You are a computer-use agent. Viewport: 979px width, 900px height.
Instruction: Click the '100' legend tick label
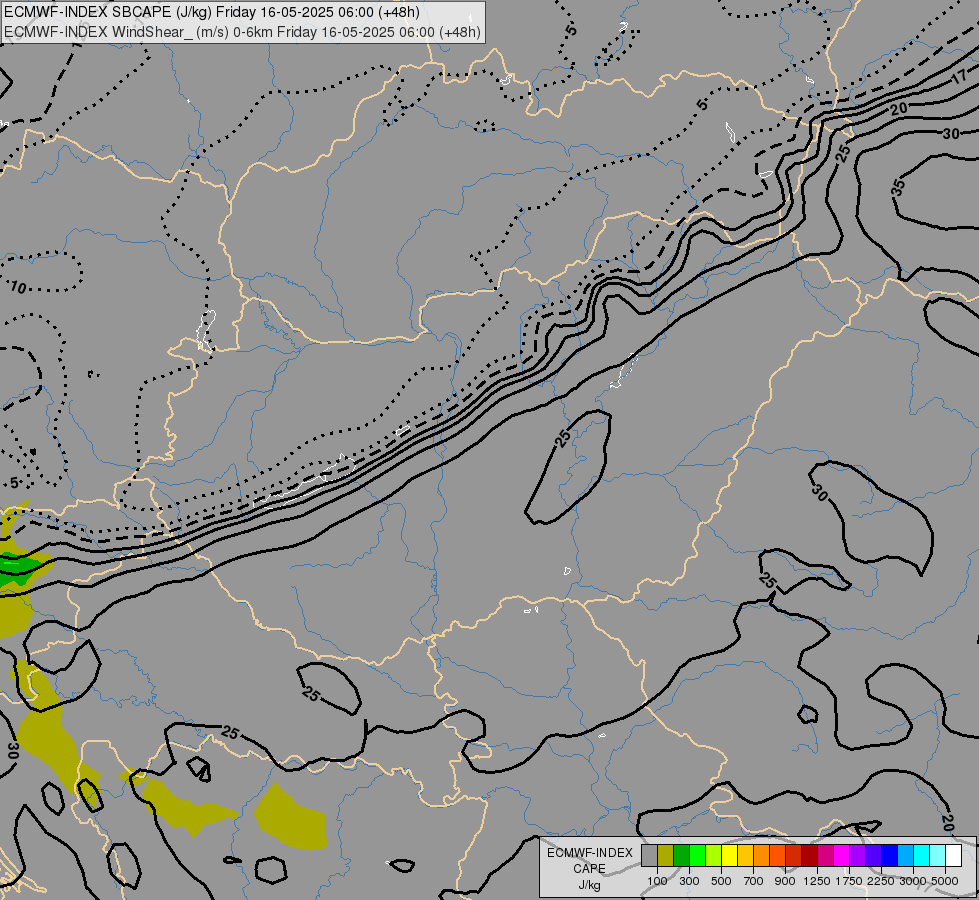tap(657, 881)
